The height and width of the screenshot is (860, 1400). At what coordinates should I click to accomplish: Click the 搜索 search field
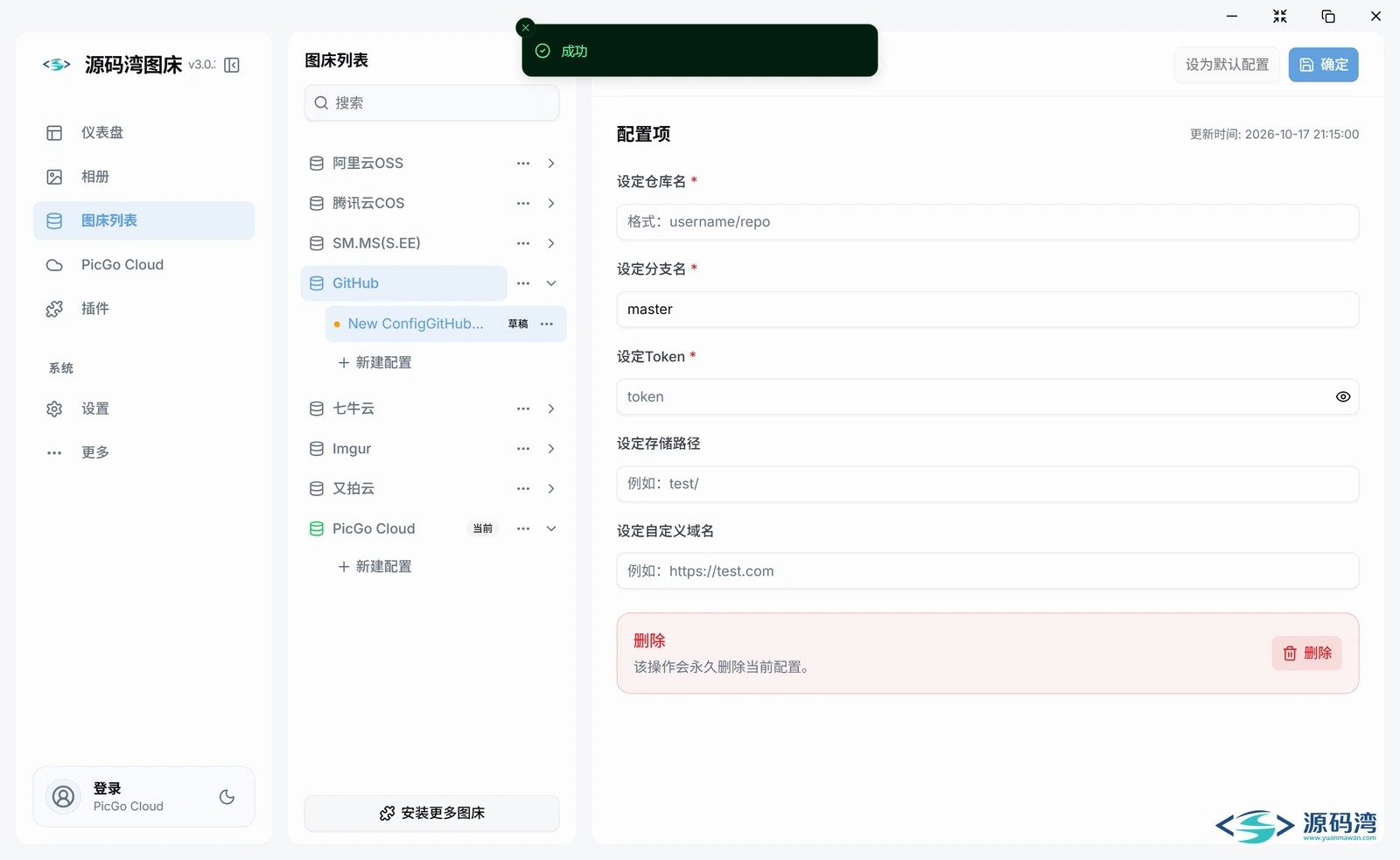(431, 102)
